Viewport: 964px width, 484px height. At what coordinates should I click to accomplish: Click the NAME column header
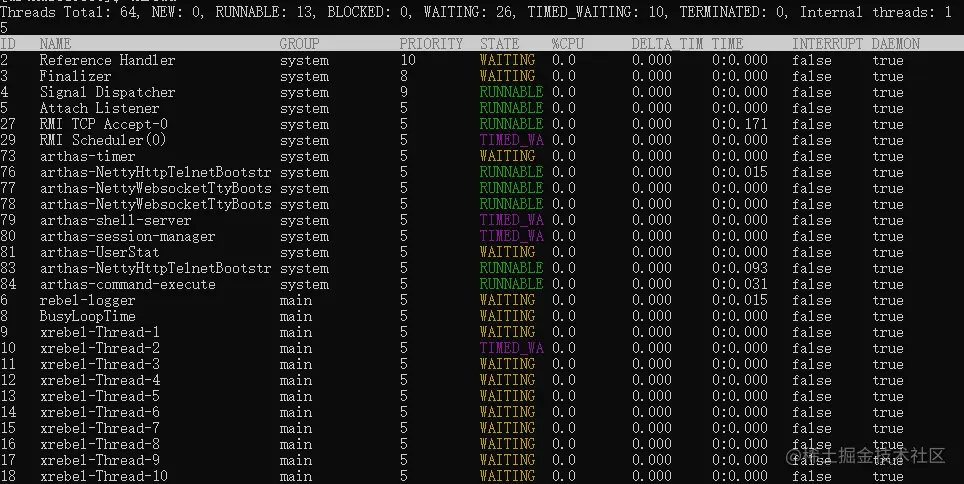tap(55, 44)
